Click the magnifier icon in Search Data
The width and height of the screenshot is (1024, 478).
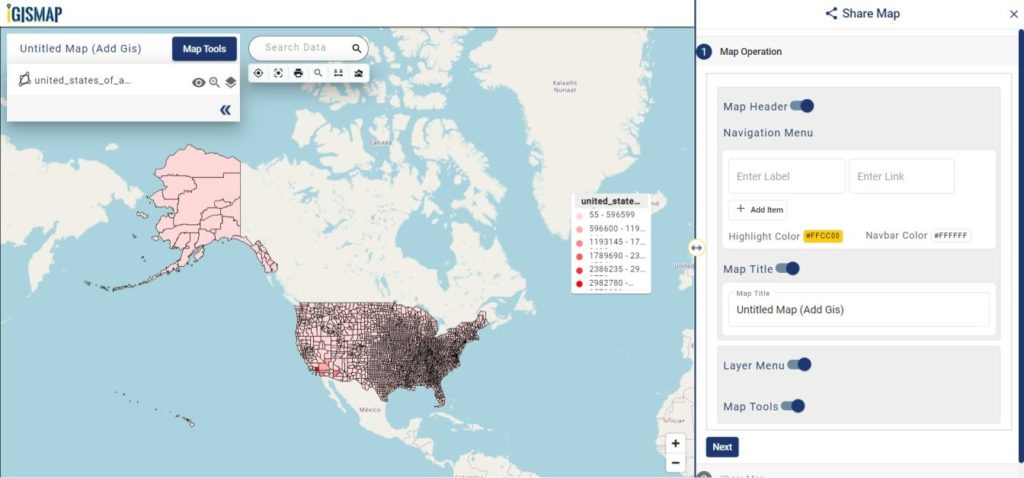click(x=357, y=48)
